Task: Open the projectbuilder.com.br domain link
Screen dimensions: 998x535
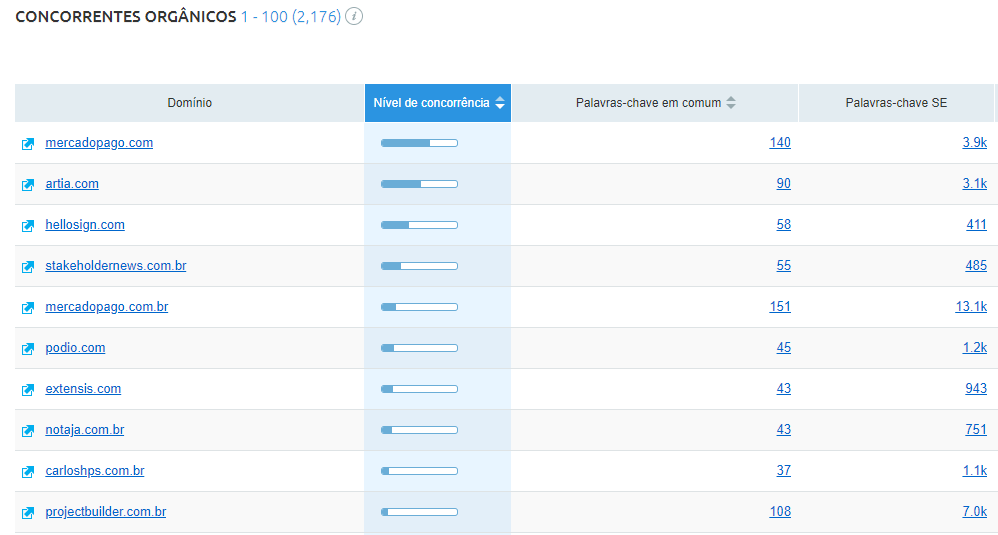Action: (x=106, y=511)
